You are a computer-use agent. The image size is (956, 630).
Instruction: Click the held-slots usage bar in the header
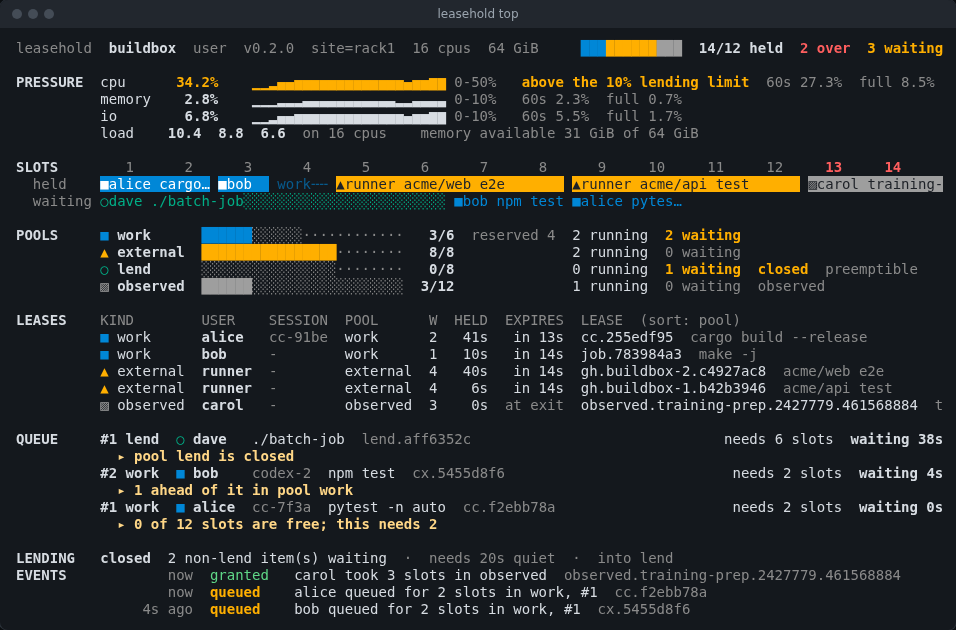631,48
